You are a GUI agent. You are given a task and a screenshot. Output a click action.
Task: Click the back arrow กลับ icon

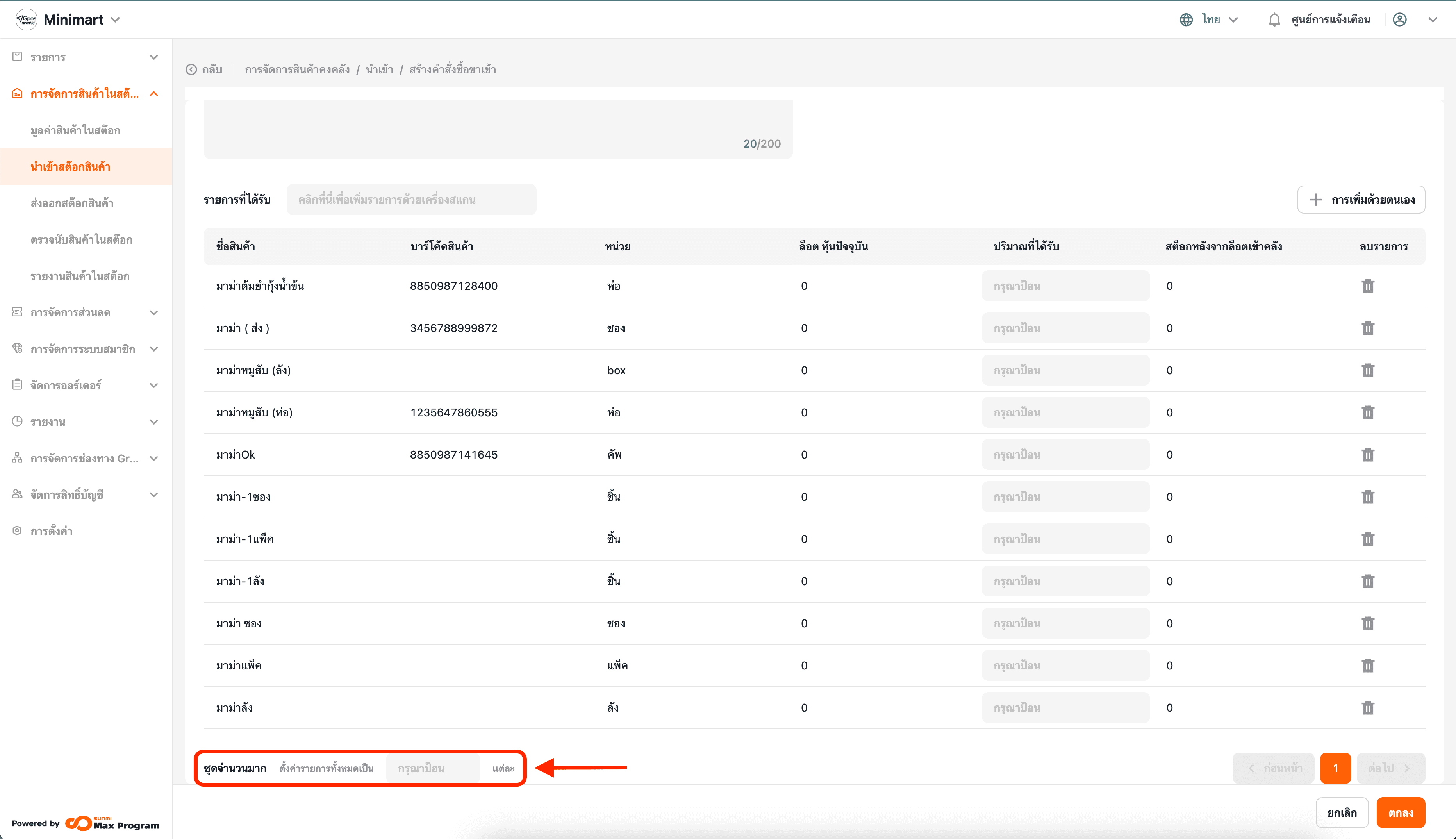[191, 70]
